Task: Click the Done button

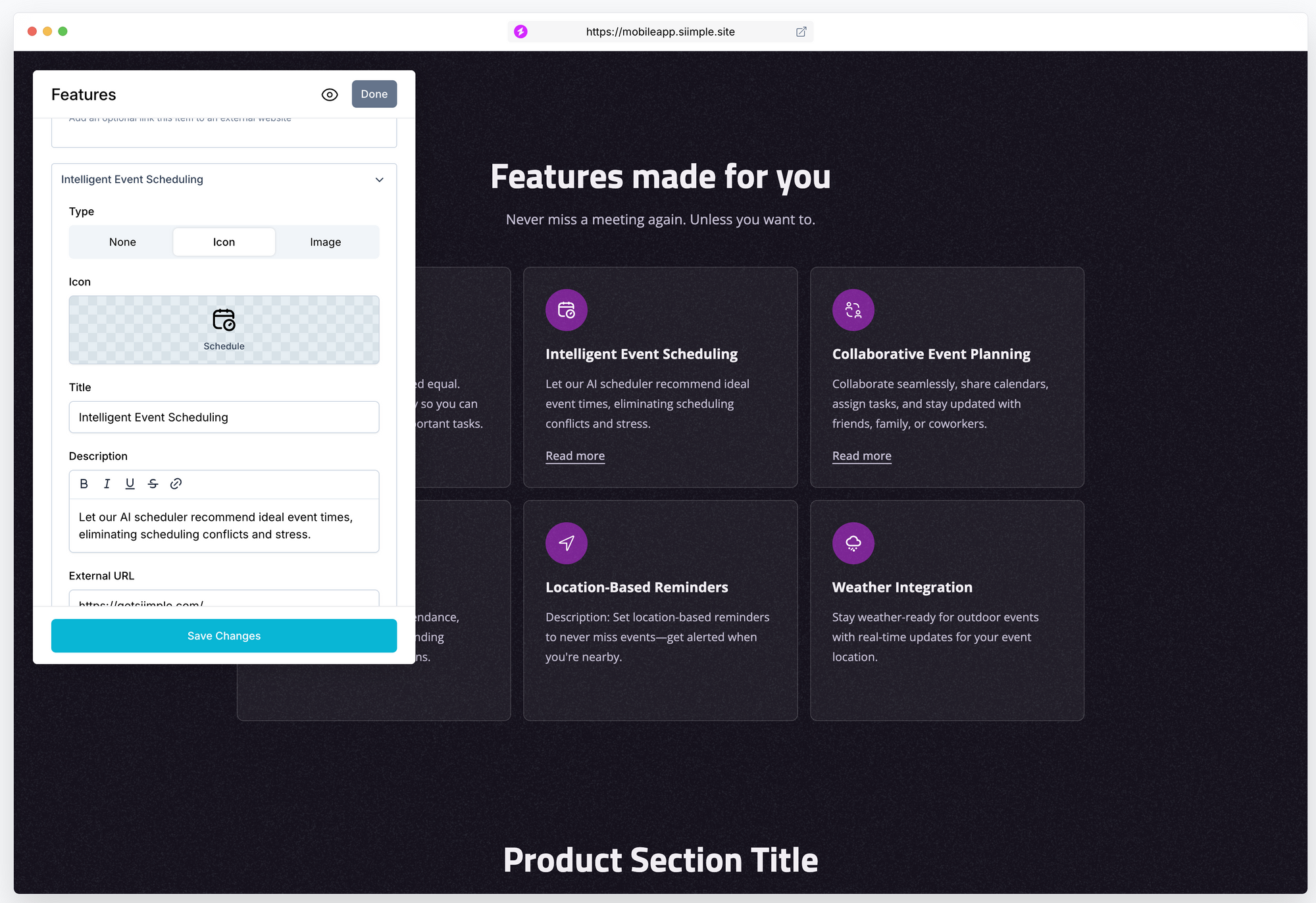Action: [373, 94]
